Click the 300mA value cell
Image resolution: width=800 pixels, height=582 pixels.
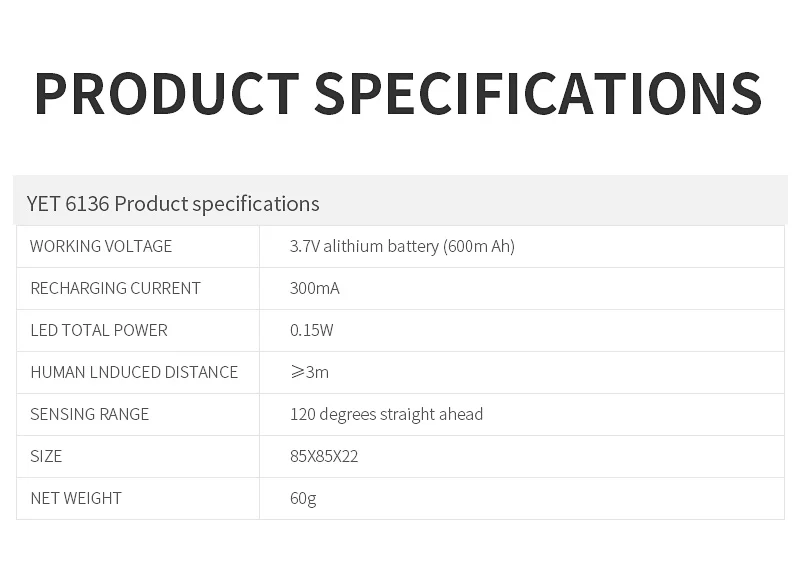tap(314, 288)
